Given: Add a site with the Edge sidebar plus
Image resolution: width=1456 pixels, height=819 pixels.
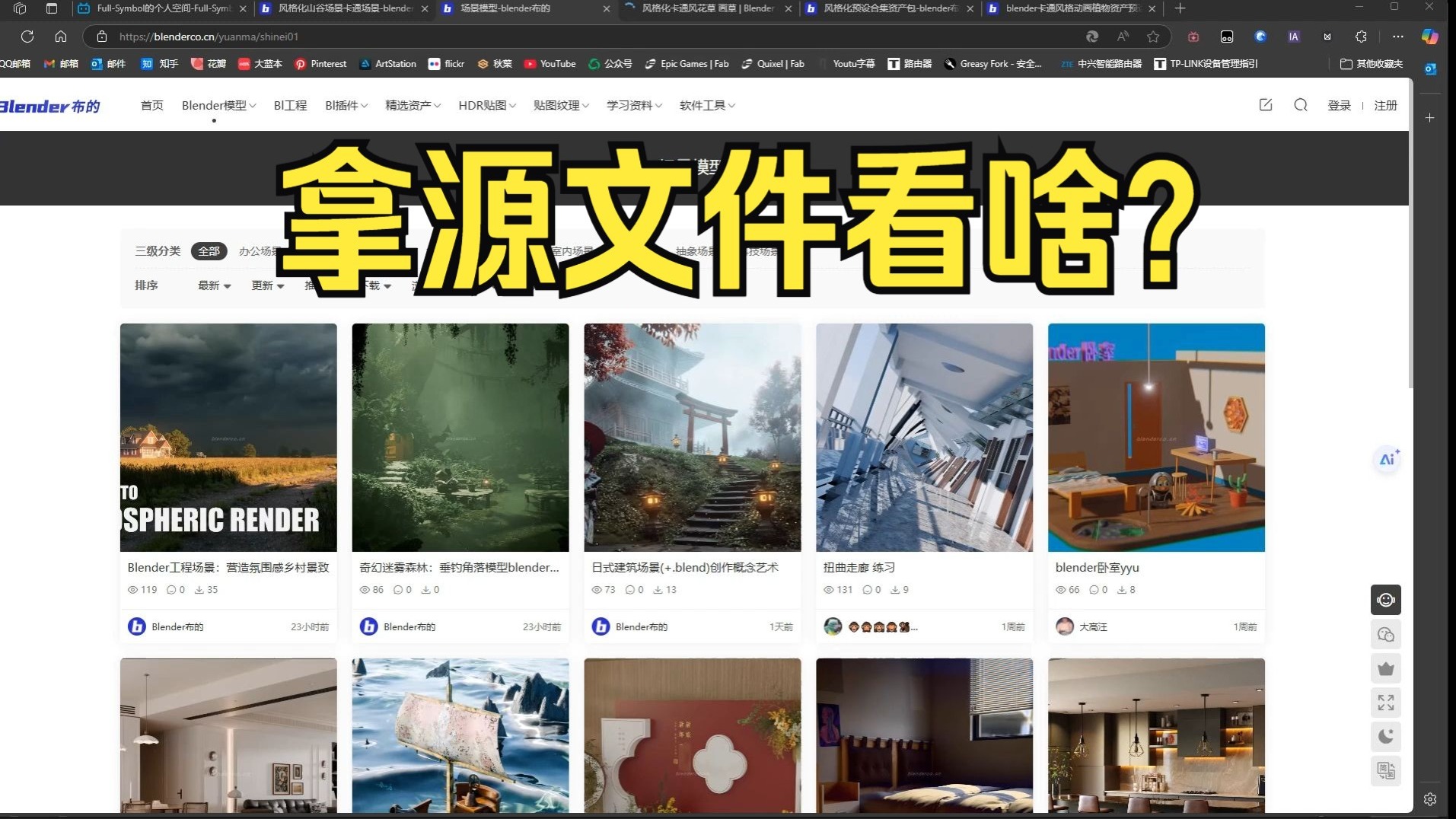Looking at the screenshot, I should click(1430, 118).
